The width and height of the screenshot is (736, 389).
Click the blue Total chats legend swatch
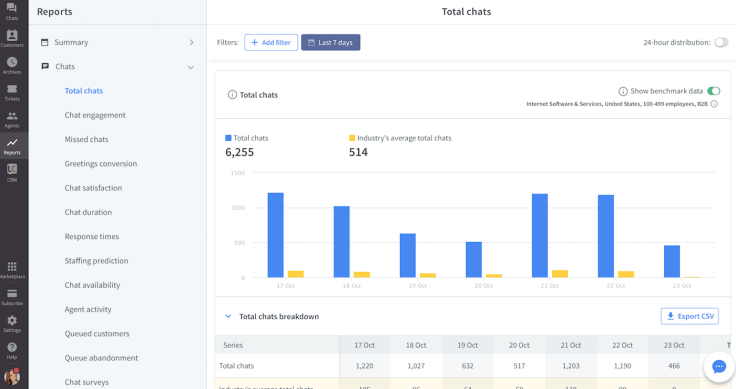click(x=228, y=138)
